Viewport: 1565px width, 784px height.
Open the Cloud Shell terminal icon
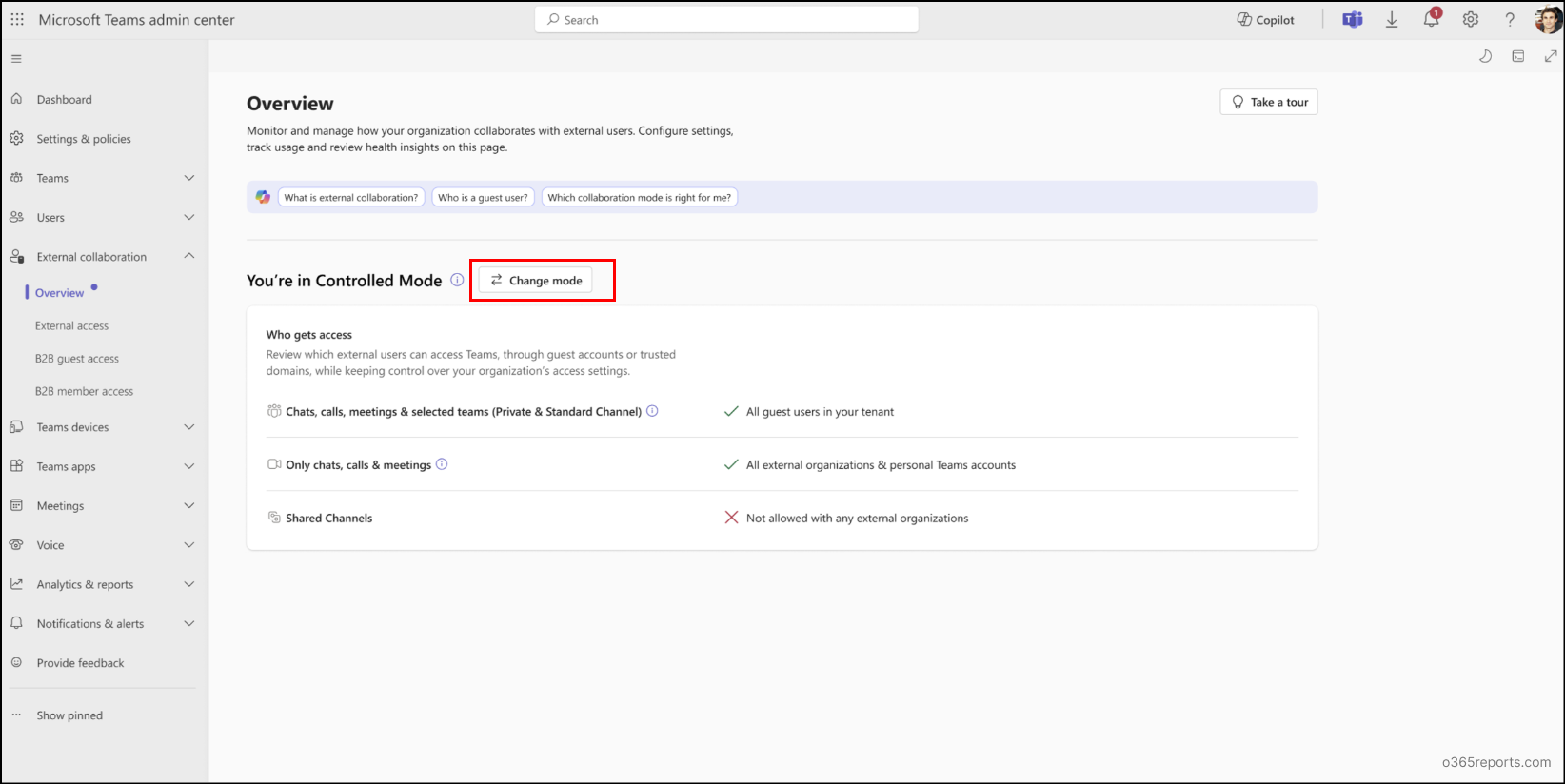pos(1518,57)
